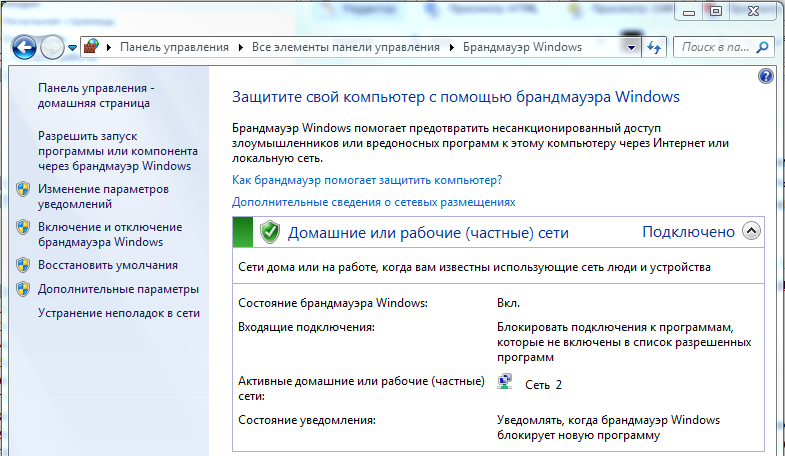Open 'Панель управления - домашняя страница' link
785x456 pixels.
(96, 96)
